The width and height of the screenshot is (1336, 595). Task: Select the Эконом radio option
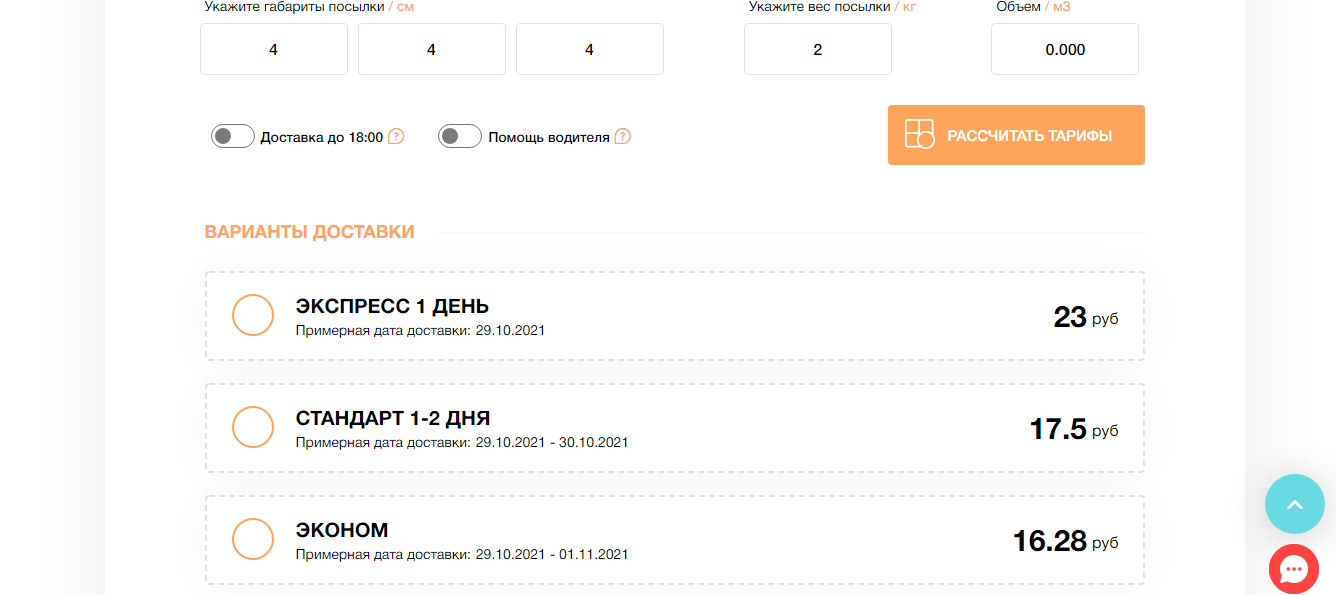point(253,539)
